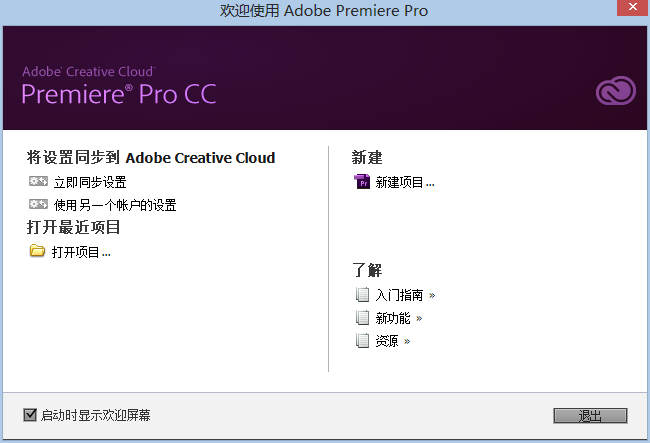View the 新功能 link text
The height and width of the screenshot is (443, 650).
[394, 319]
